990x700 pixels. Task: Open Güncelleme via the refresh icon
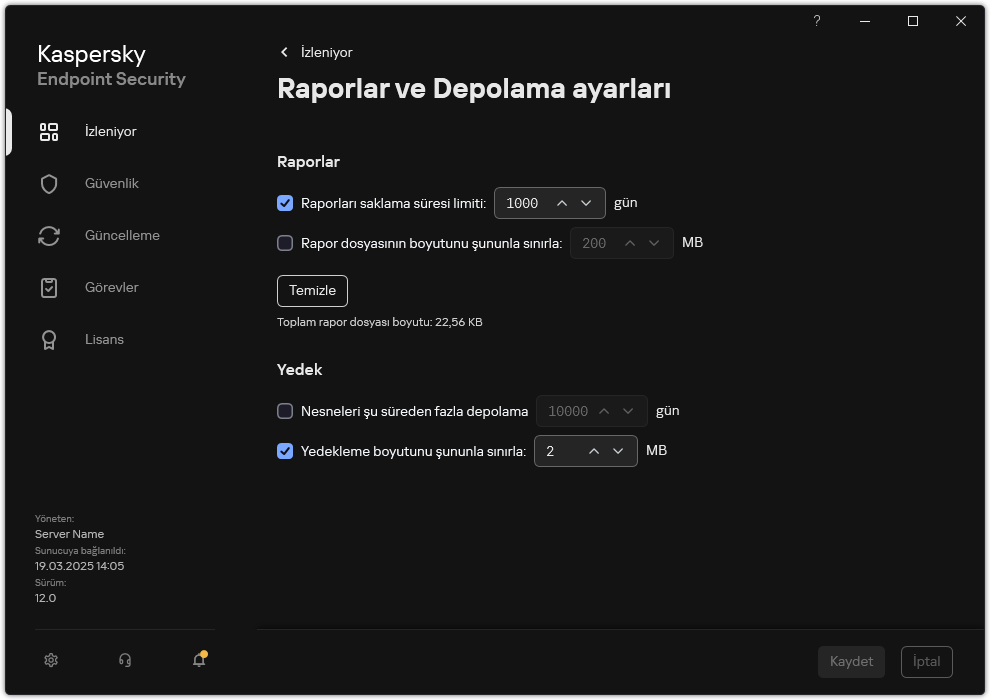coord(48,235)
